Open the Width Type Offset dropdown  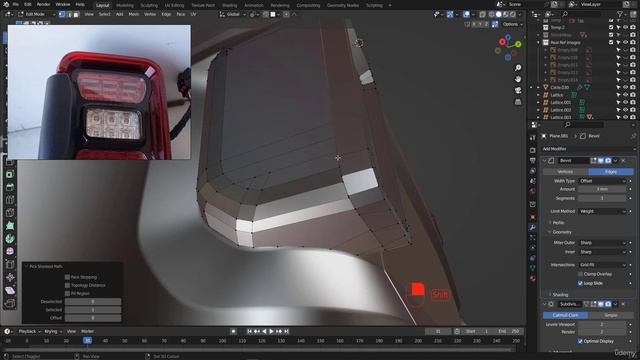click(x=602, y=181)
